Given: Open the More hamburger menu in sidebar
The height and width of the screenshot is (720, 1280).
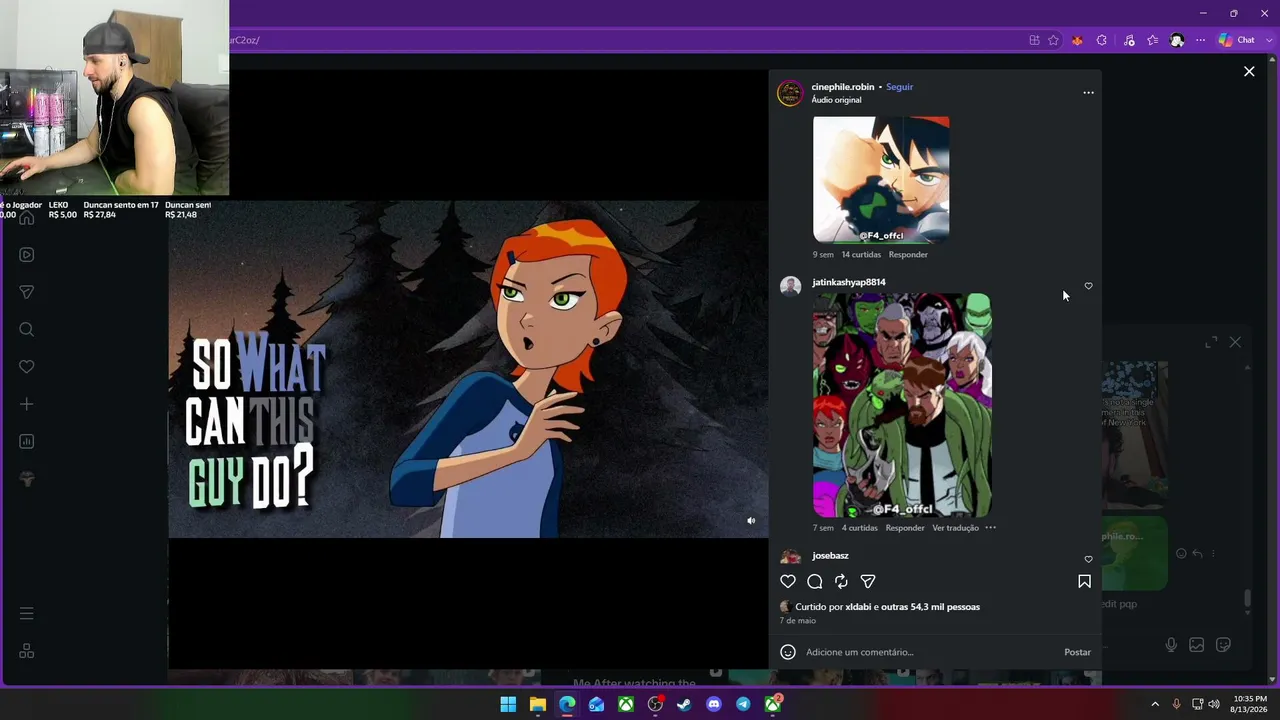Looking at the screenshot, I should pyautogui.click(x=27, y=613).
